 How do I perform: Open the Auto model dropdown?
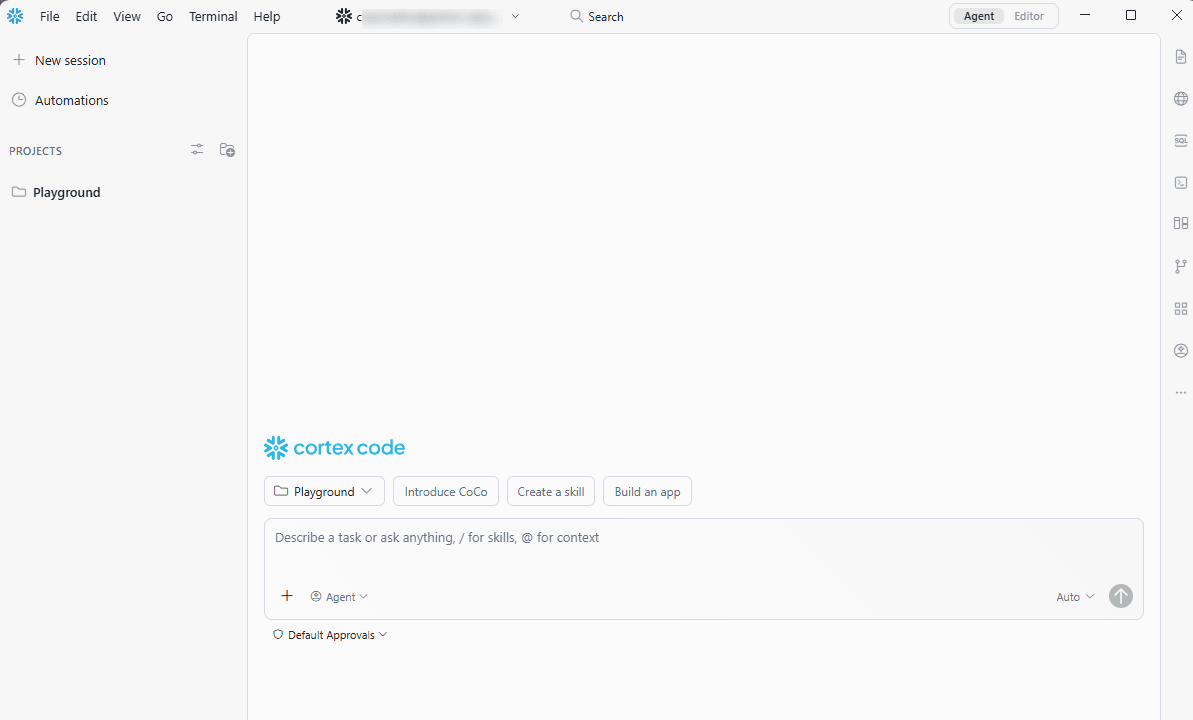1074,597
